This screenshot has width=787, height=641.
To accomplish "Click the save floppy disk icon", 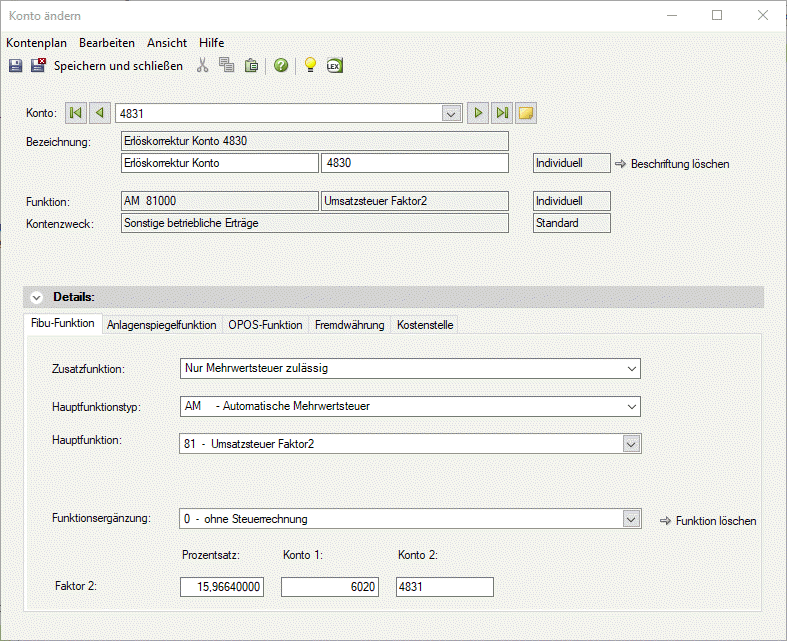I will point(15,66).
